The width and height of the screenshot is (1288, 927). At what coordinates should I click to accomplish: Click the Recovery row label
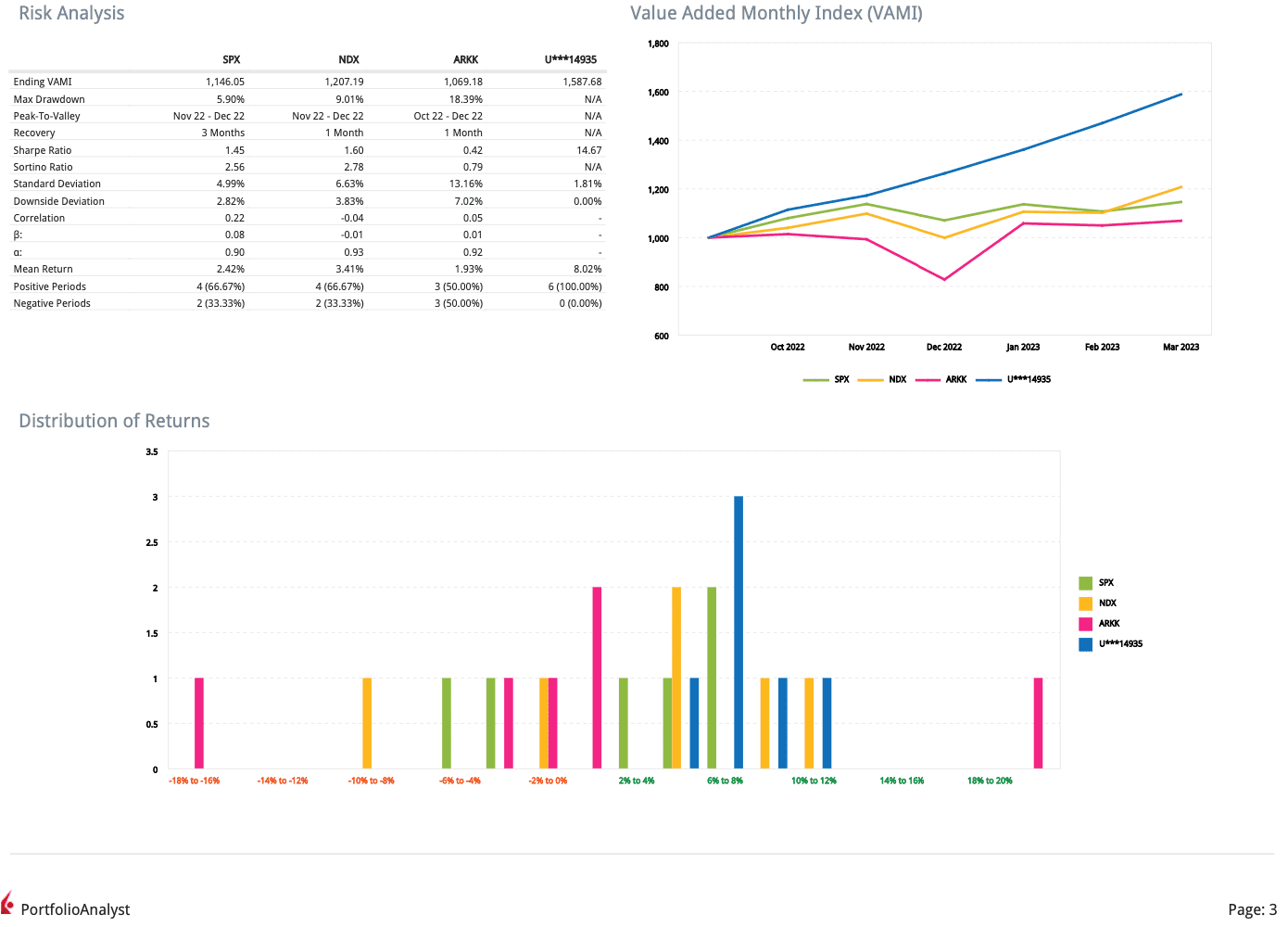34,133
